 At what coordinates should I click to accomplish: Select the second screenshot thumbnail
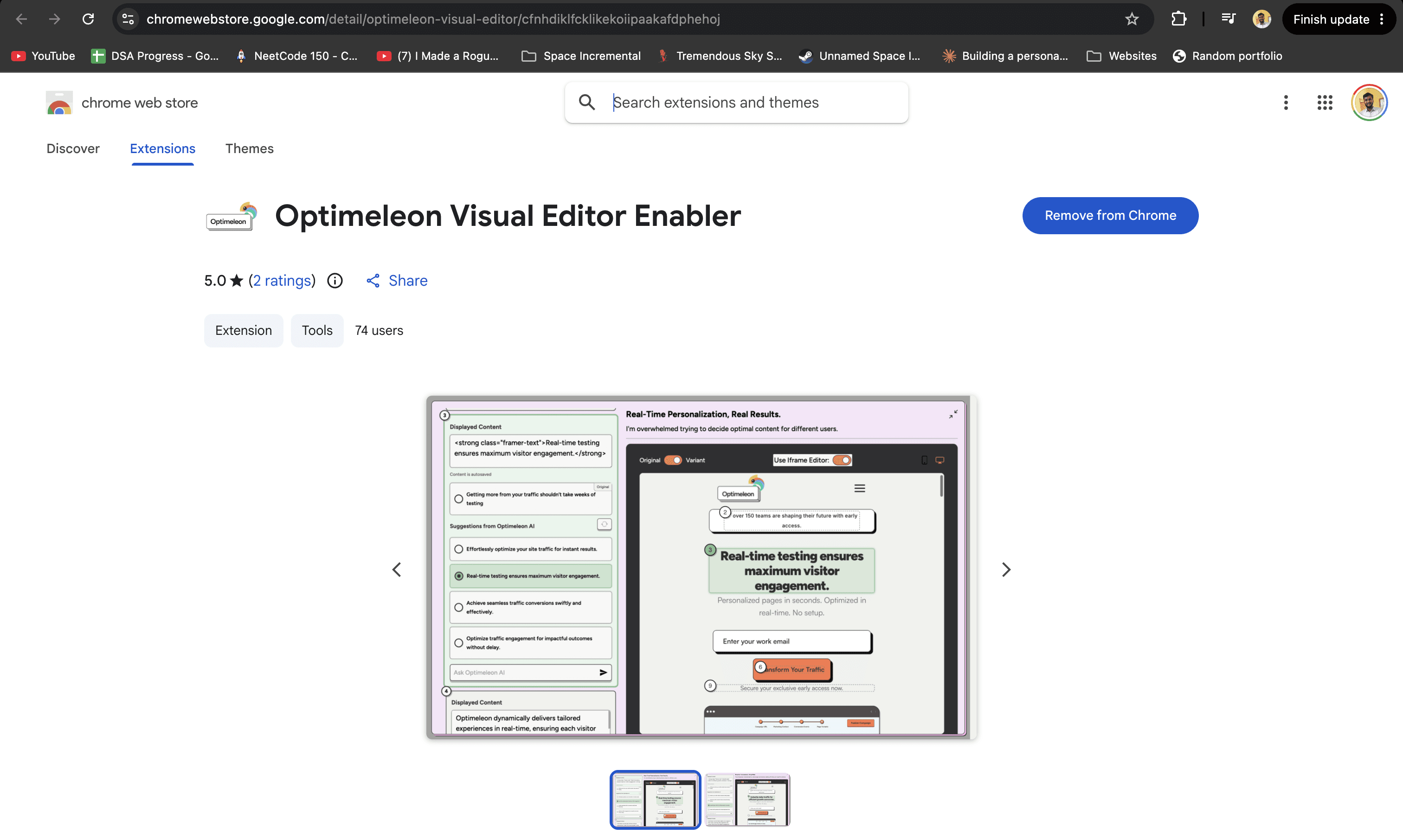pyautogui.click(x=747, y=799)
